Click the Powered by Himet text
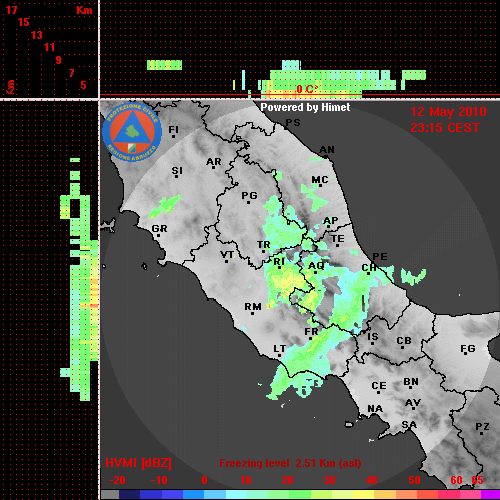Image resolution: width=500 pixels, height=500 pixels. (x=305, y=107)
